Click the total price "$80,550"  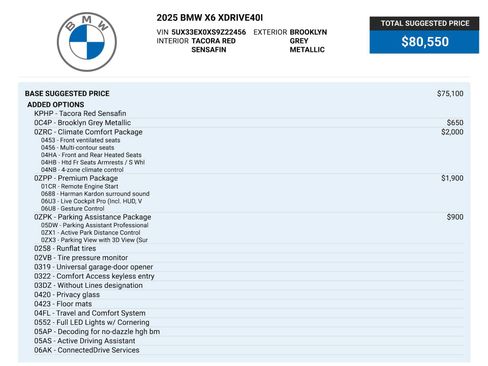point(424,42)
